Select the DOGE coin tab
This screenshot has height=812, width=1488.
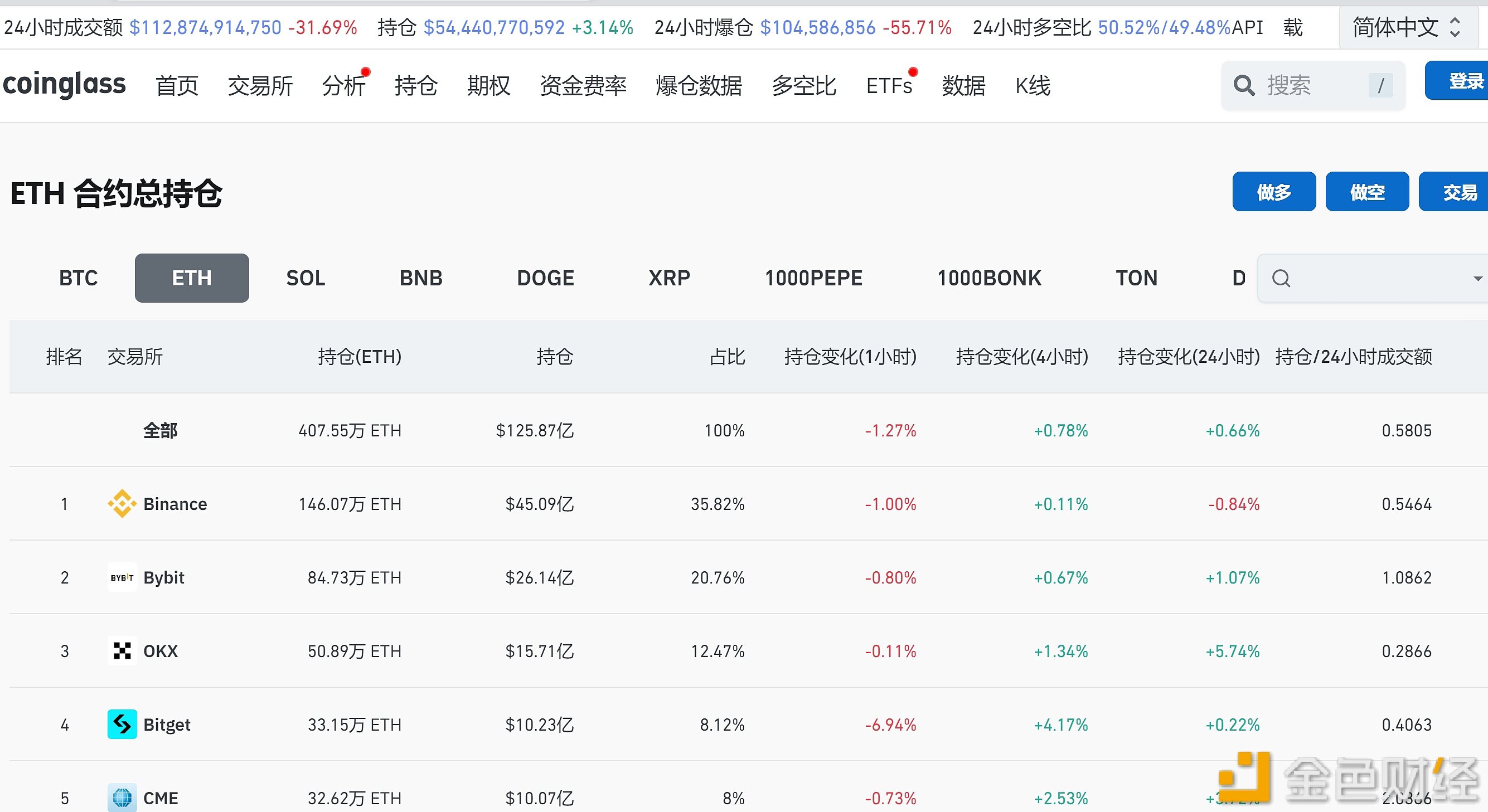pyautogui.click(x=545, y=278)
